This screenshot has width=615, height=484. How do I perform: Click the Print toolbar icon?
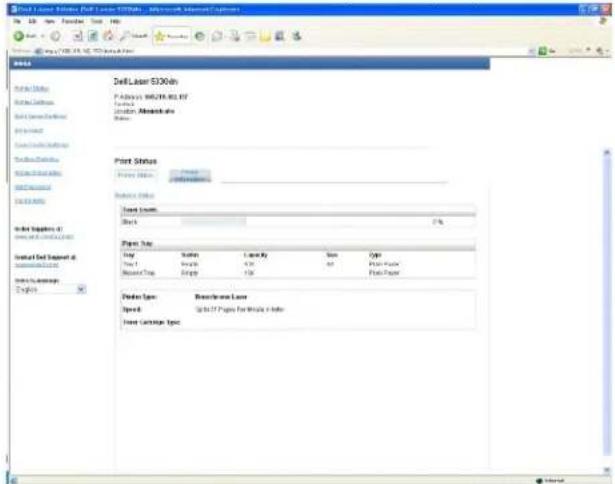coord(235,36)
